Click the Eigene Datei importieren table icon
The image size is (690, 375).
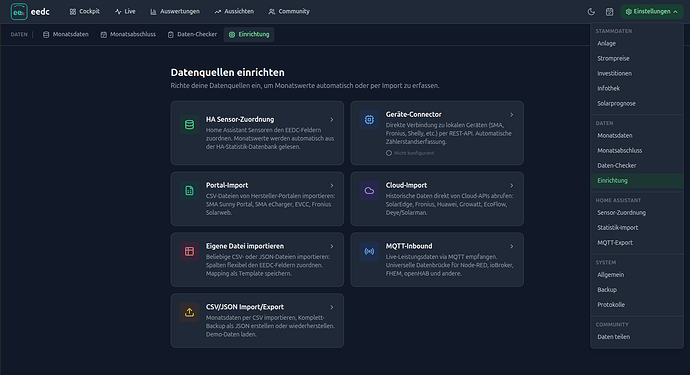pos(189,251)
